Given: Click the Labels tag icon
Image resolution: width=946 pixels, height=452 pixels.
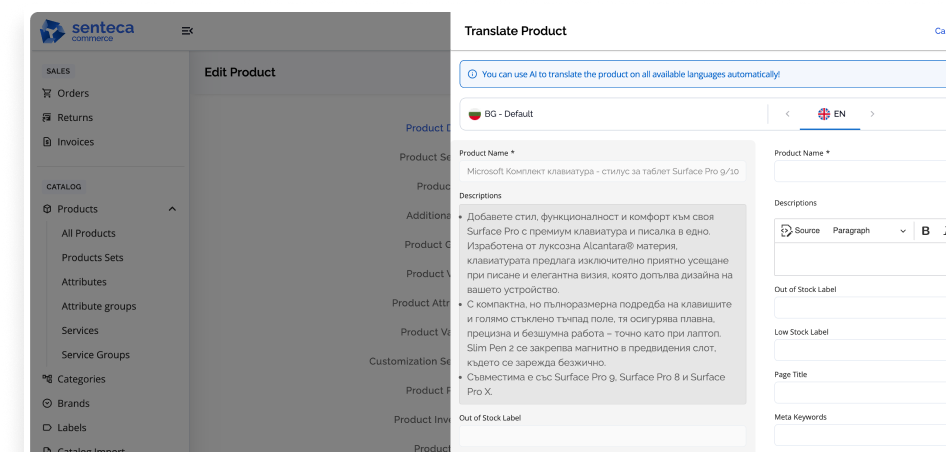Looking at the screenshot, I should 47,427.
